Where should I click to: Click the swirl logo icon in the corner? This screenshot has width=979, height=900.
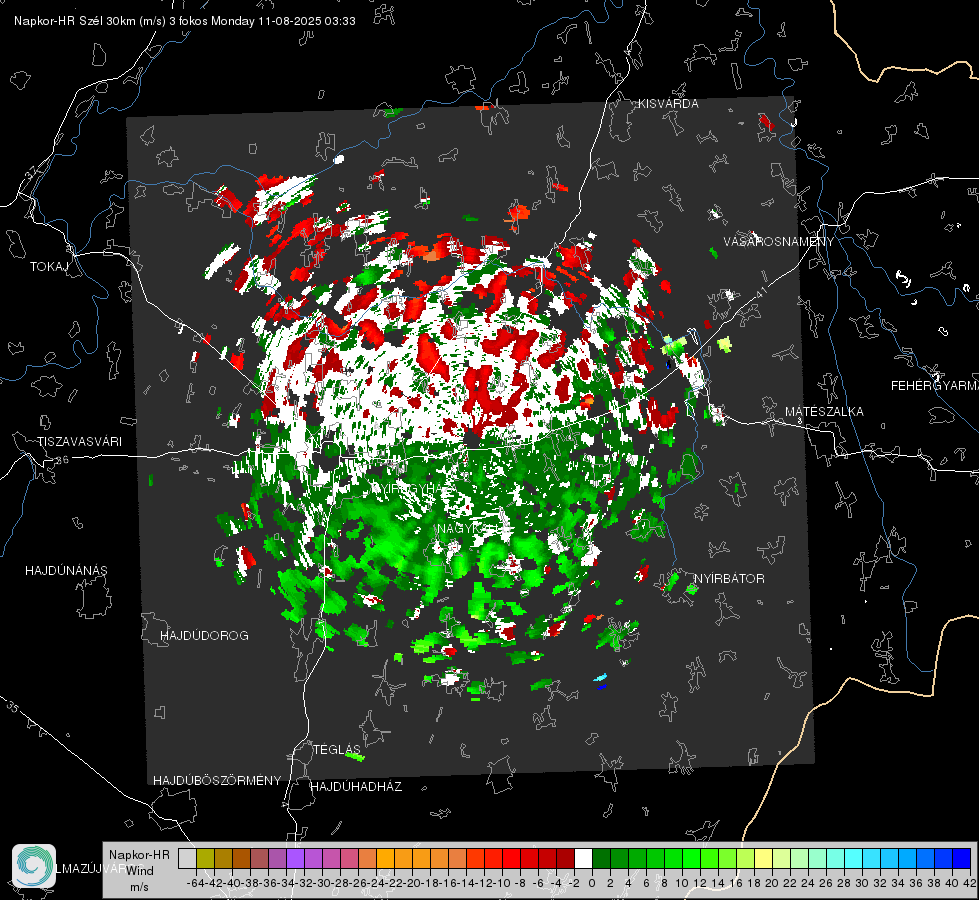click(34, 866)
